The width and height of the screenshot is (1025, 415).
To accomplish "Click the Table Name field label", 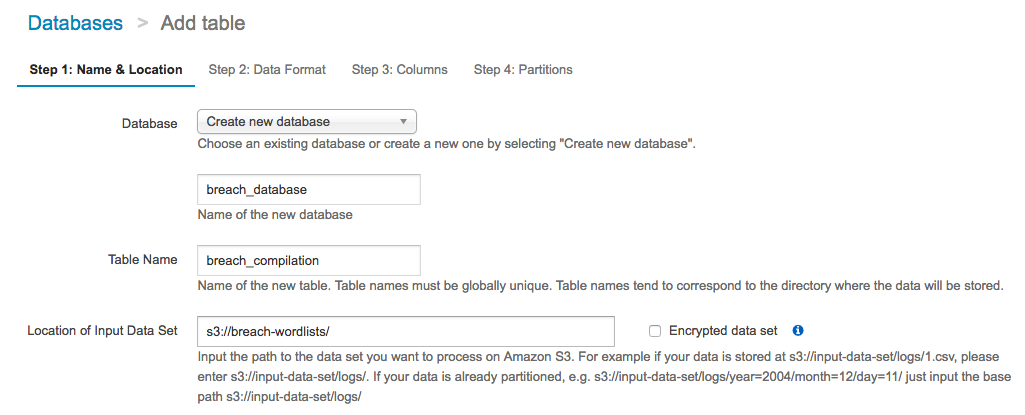I will tap(142, 260).
